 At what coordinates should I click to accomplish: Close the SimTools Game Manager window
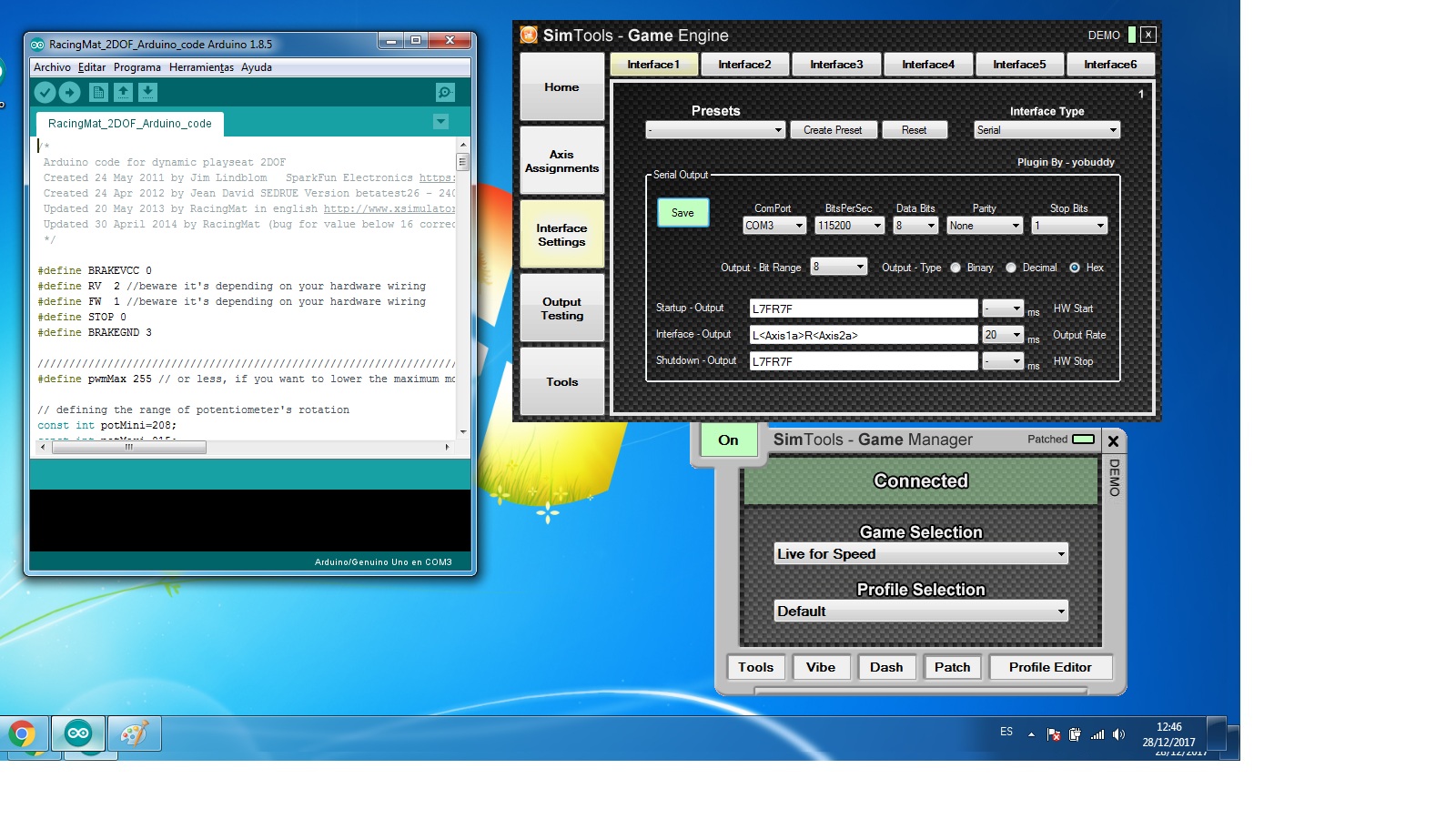1113,440
